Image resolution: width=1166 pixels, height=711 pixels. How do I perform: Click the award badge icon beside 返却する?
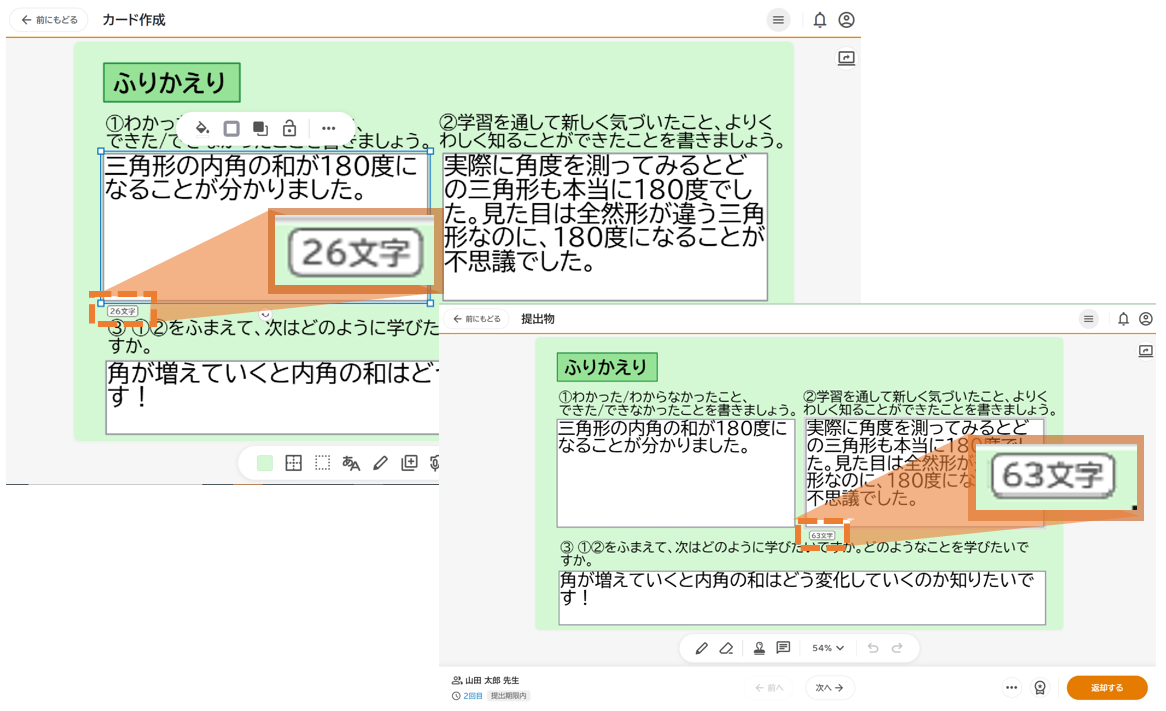1040,688
